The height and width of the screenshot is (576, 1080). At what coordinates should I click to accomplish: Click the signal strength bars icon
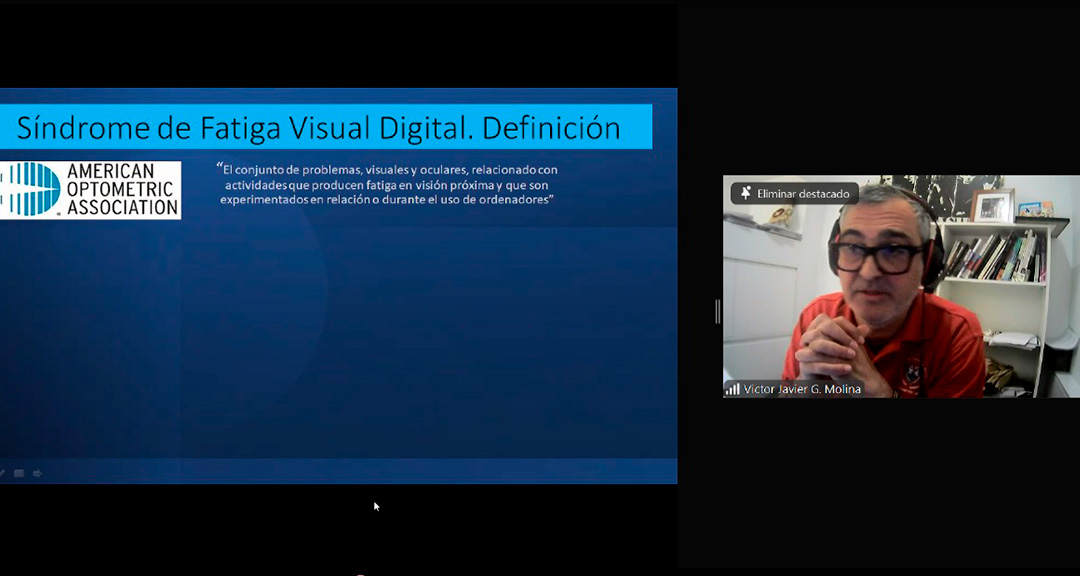[x=732, y=389]
